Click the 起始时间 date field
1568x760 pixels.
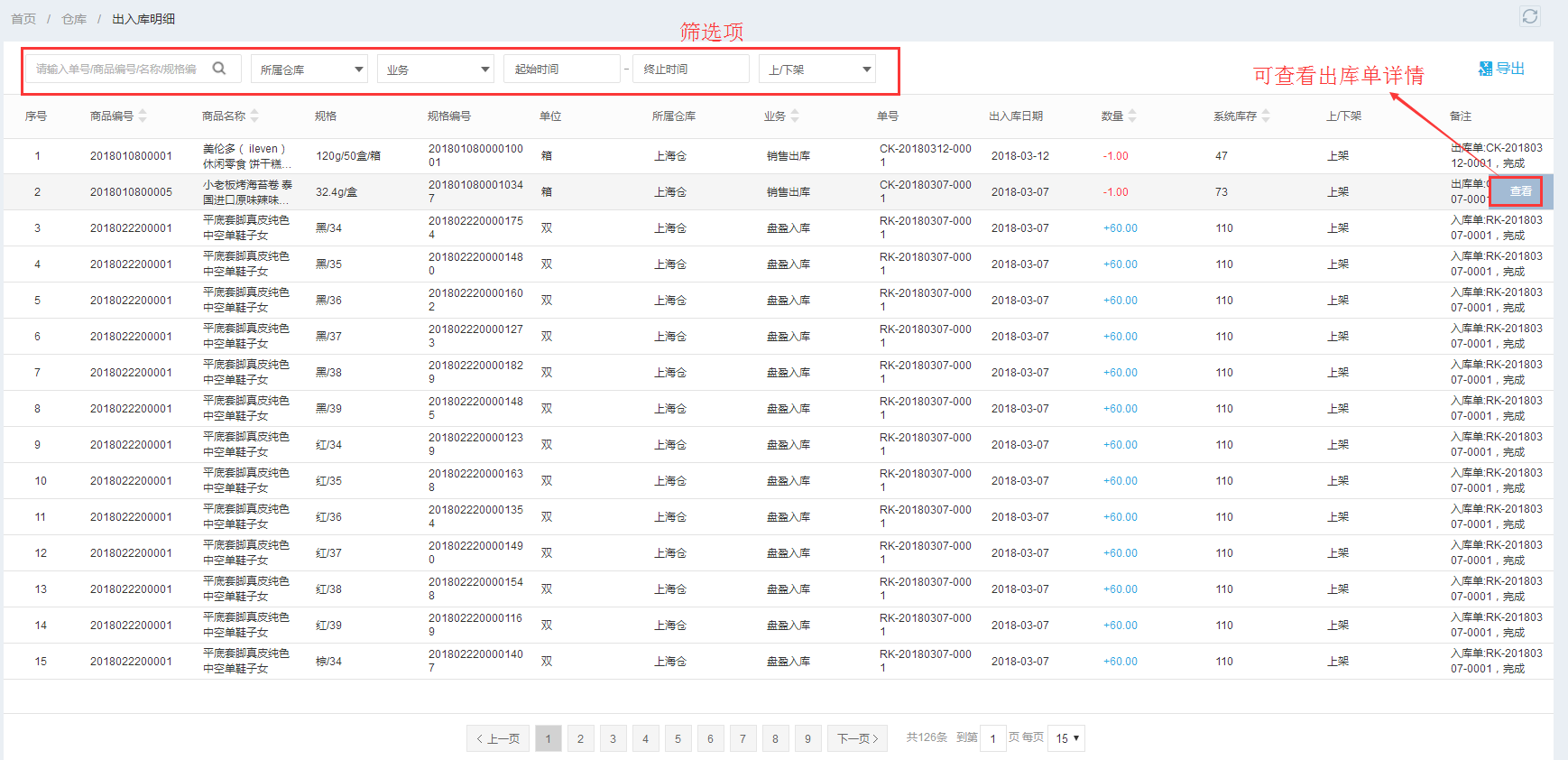[562, 70]
